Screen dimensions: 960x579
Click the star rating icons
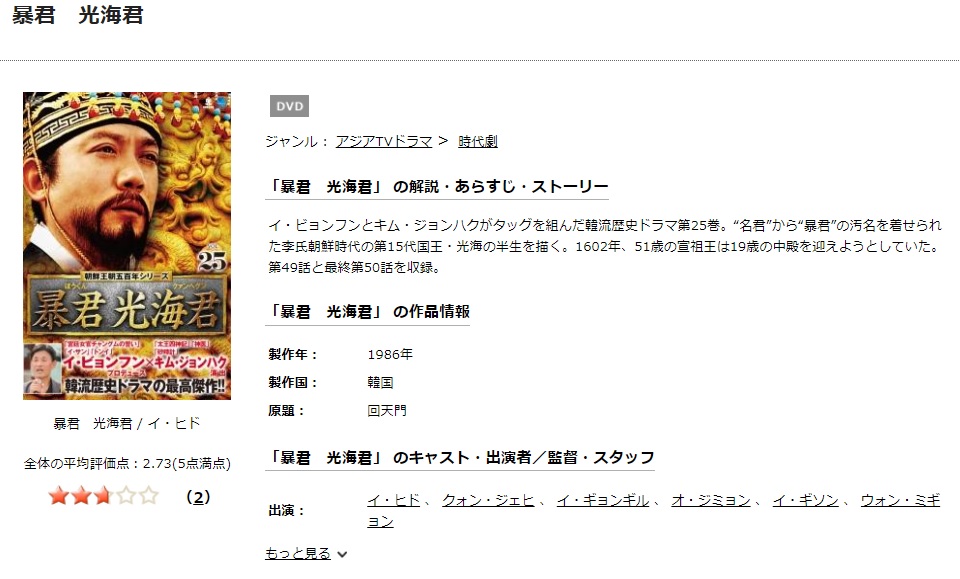coord(103,496)
